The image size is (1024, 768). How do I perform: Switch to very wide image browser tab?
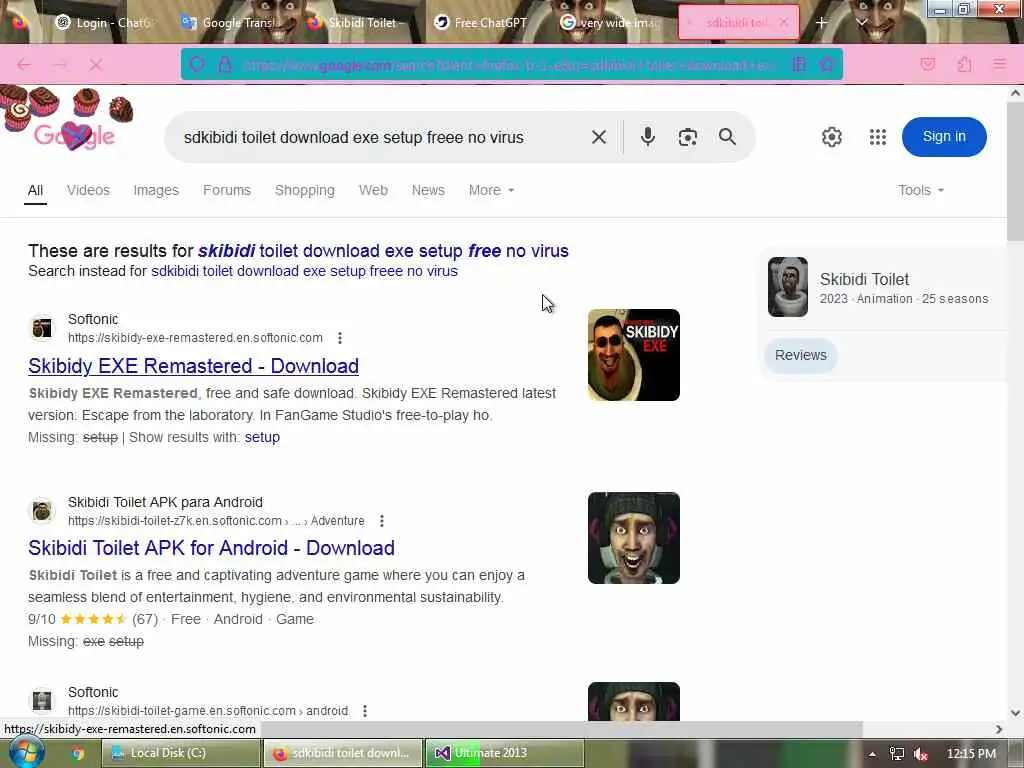[610, 23]
